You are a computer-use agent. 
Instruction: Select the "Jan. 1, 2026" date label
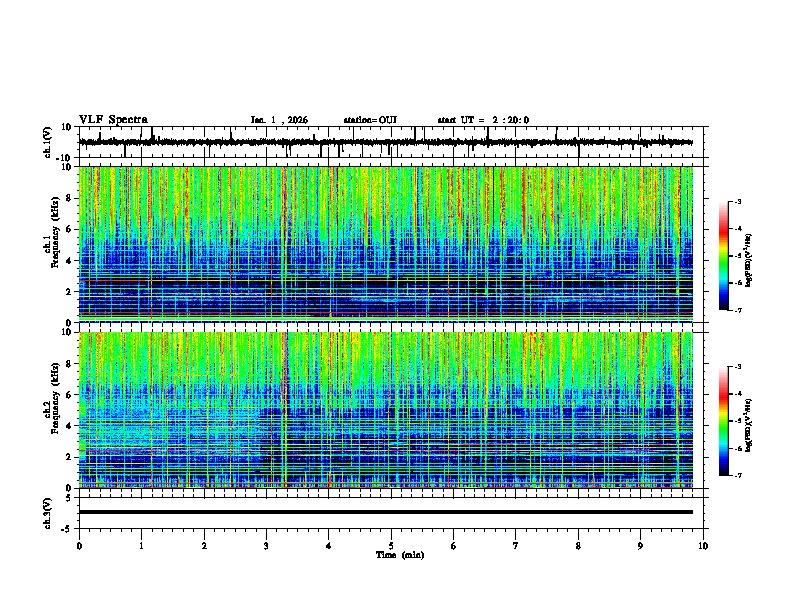click(279, 120)
